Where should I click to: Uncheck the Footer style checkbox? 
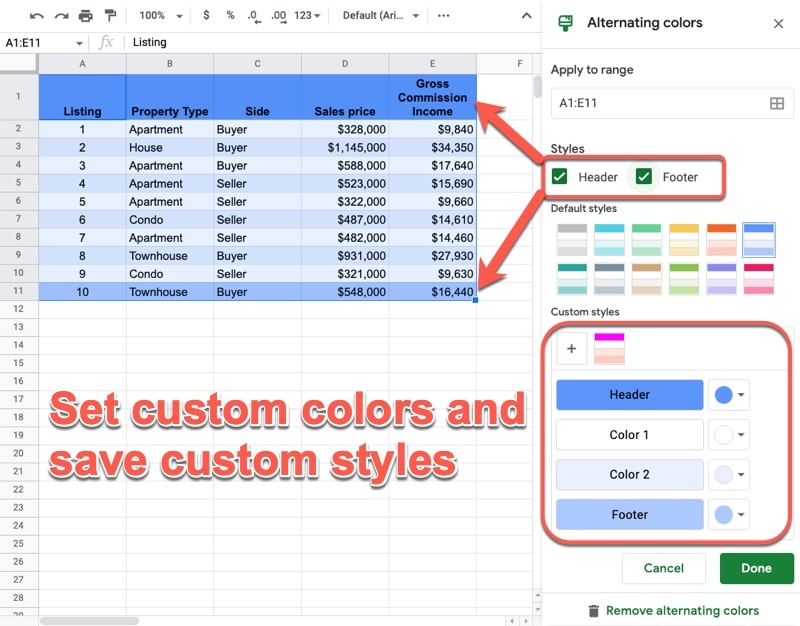[x=644, y=177]
